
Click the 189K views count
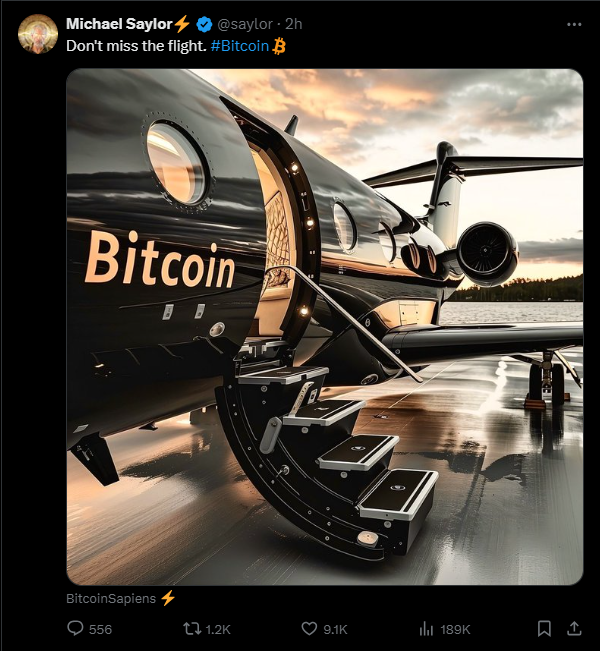pyautogui.click(x=455, y=630)
